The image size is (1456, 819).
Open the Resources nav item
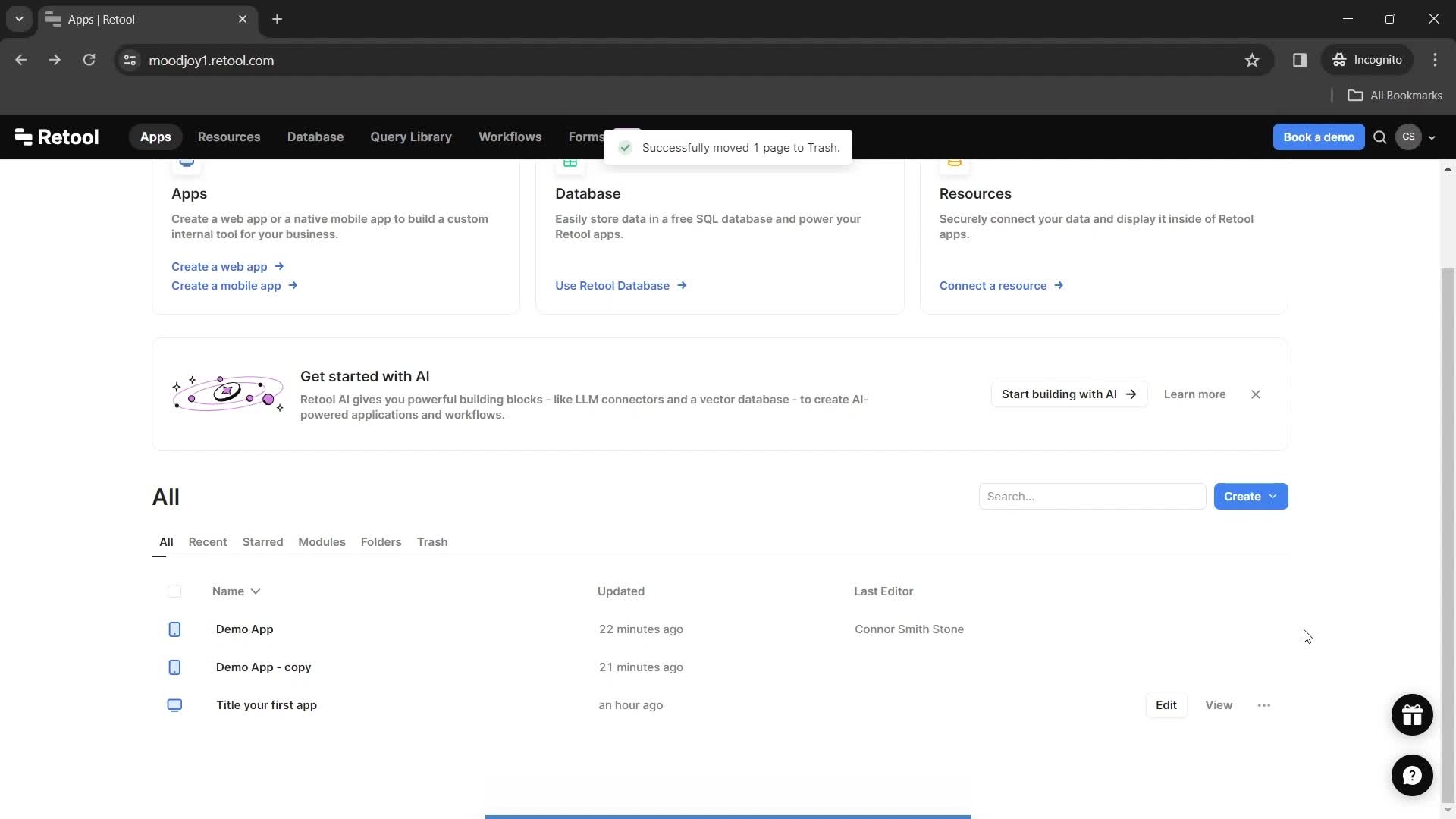click(229, 137)
